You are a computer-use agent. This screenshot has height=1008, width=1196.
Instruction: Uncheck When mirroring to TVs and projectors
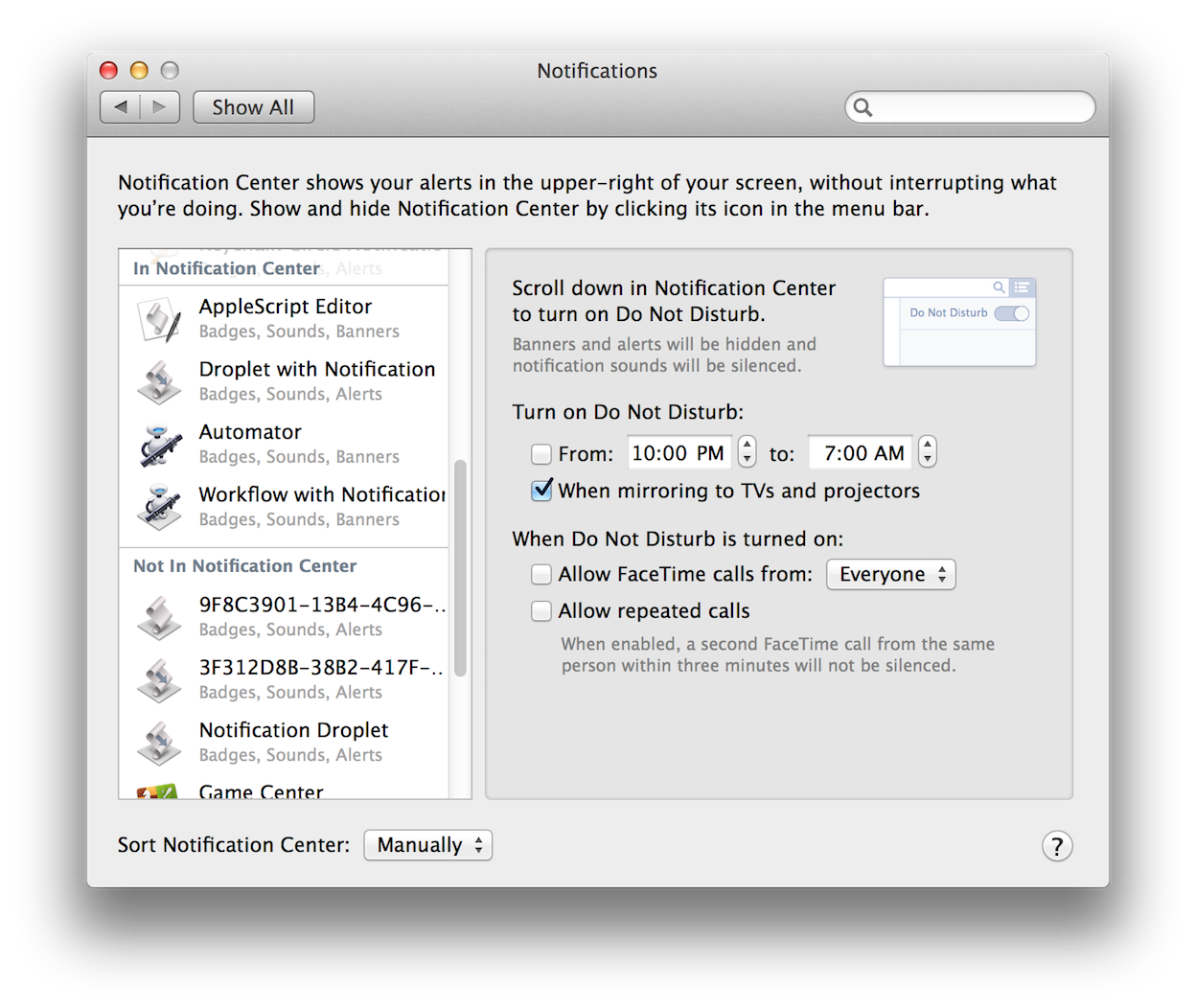coord(541,491)
